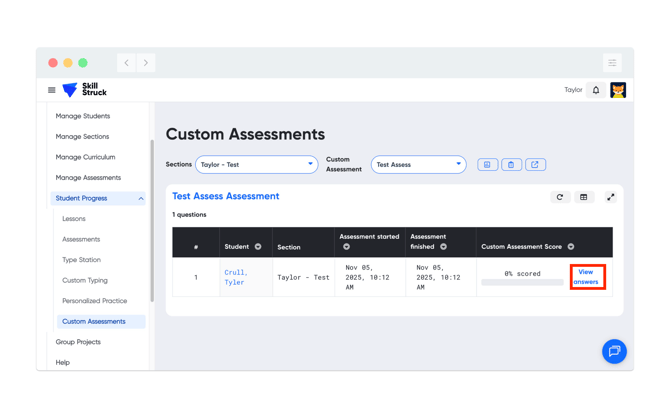Open the fox profile avatar
This screenshot has width=670, height=418.
tap(618, 90)
